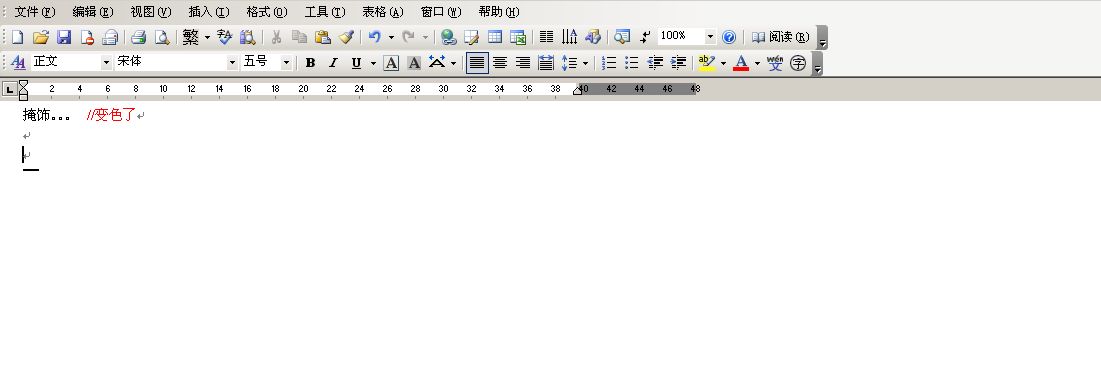Undo the last action
This screenshot has width=1101, height=387.
pyautogui.click(x=375, y=37)
